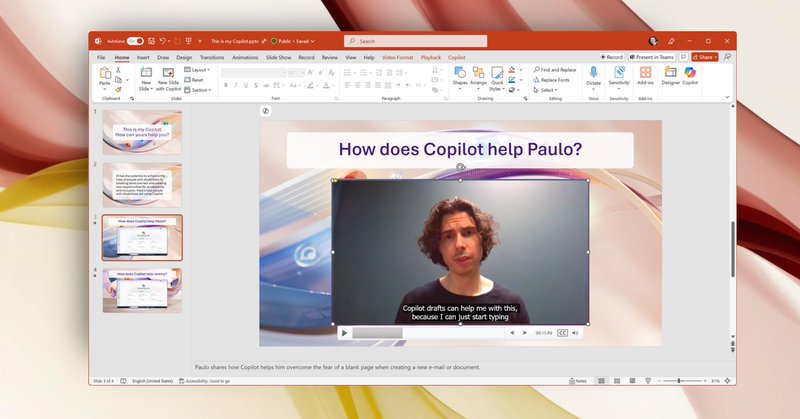This screenshot has height=419, width=800.
Task: Open Add-ins
Action: click(645, 76)
